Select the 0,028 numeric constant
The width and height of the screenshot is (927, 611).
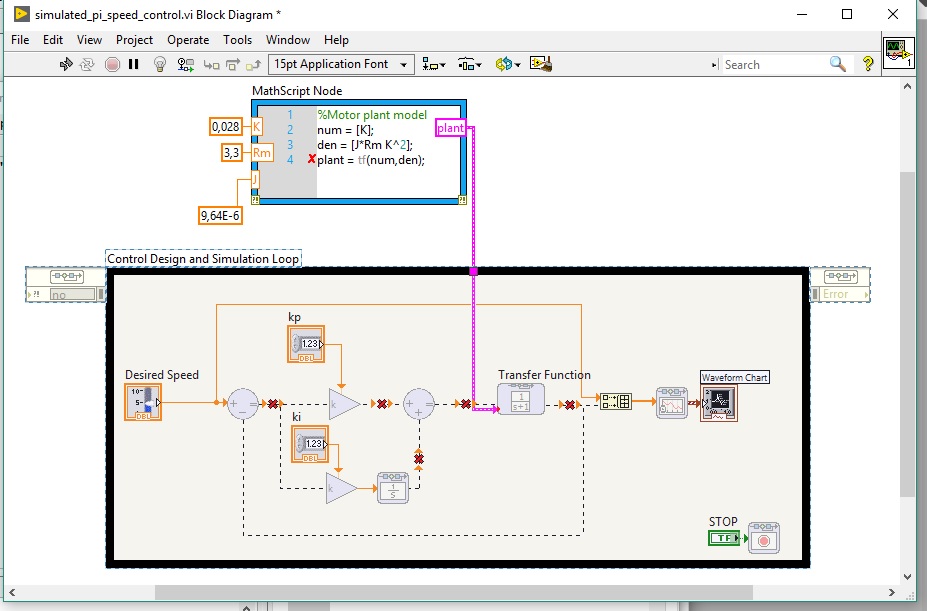226,127
